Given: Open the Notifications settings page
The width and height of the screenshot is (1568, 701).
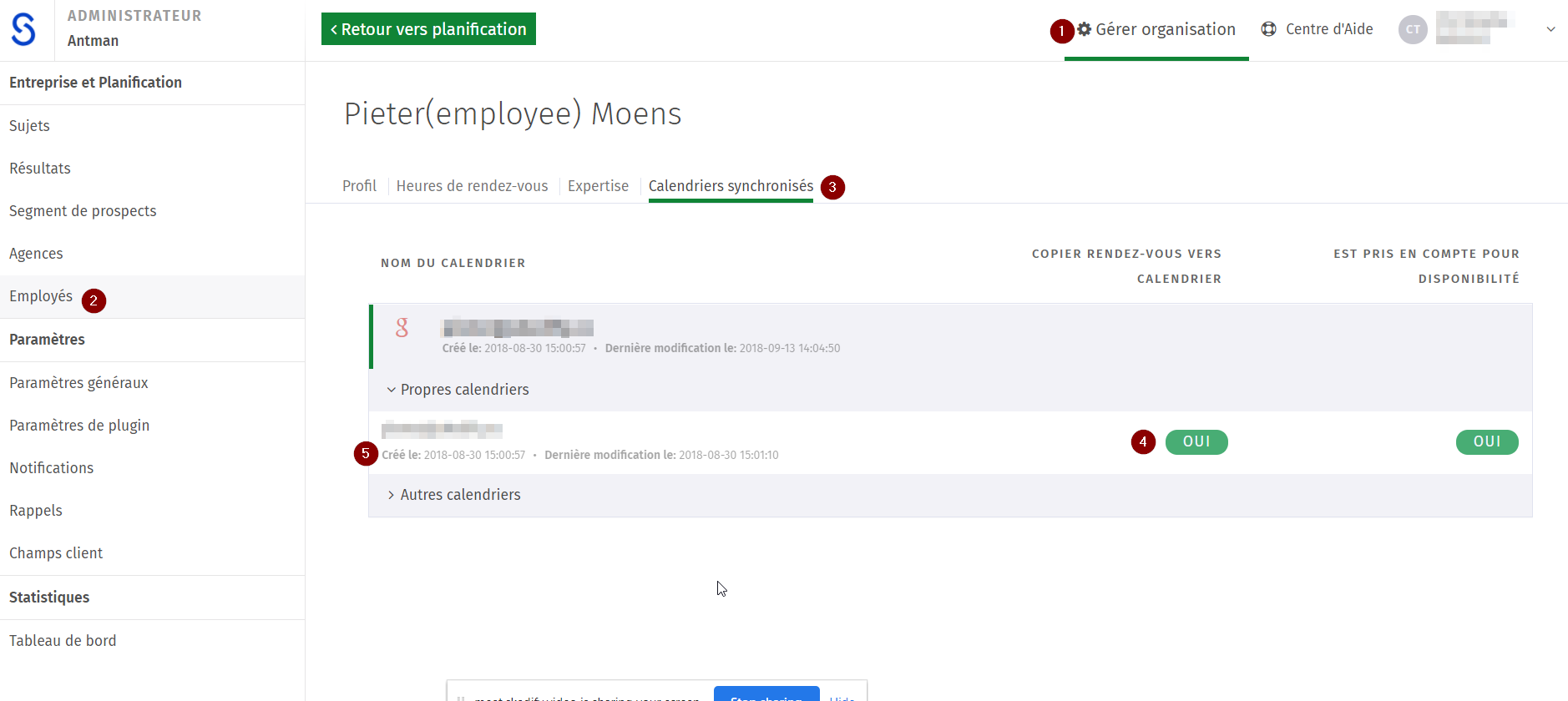Looking at the screenshot, I should point(51,468).
